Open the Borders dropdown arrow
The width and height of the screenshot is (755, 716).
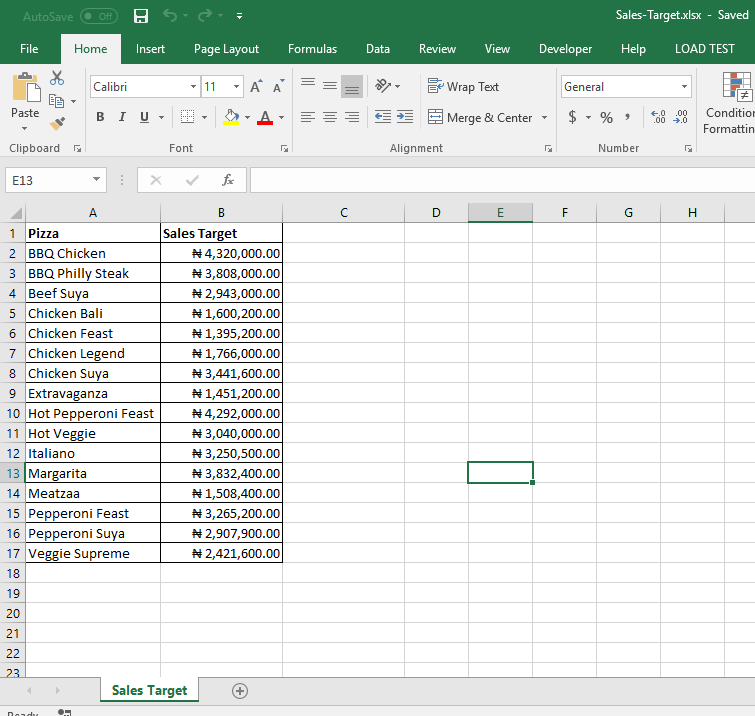(x=205, y=117)
